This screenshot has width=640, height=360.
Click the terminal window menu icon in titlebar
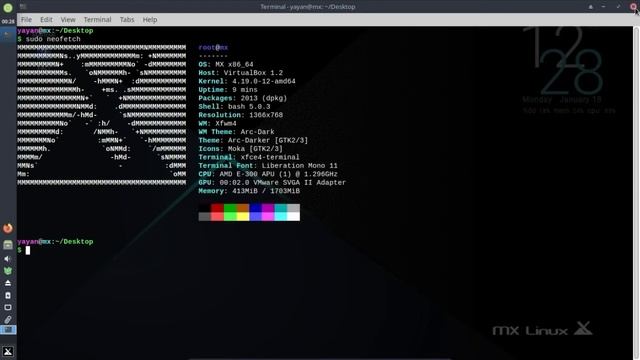point(23,7)
